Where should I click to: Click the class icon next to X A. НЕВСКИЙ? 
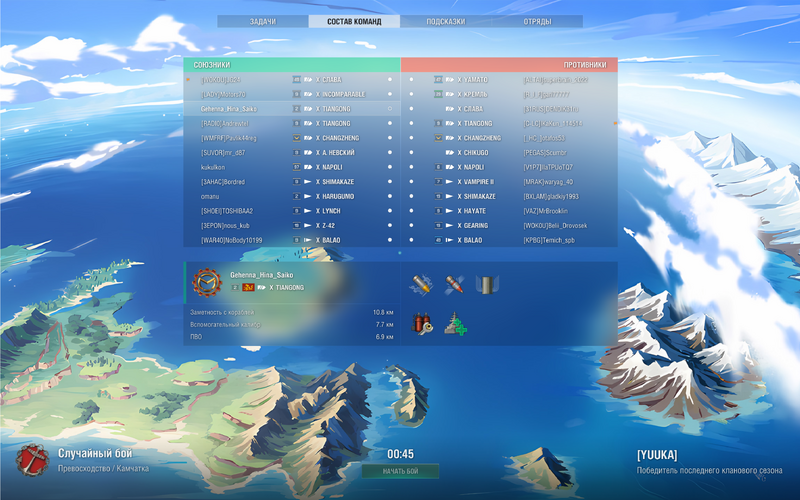(x=308, y=153)
